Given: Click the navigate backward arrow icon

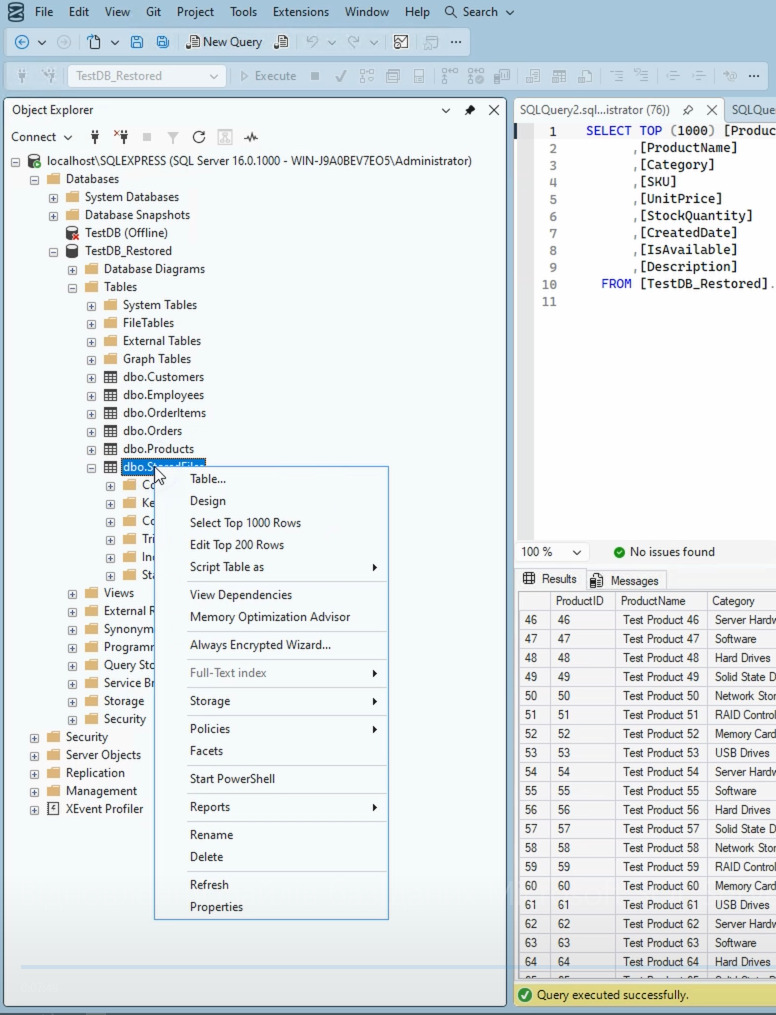Looking at the screenshot, I should (x=21, y=42).
